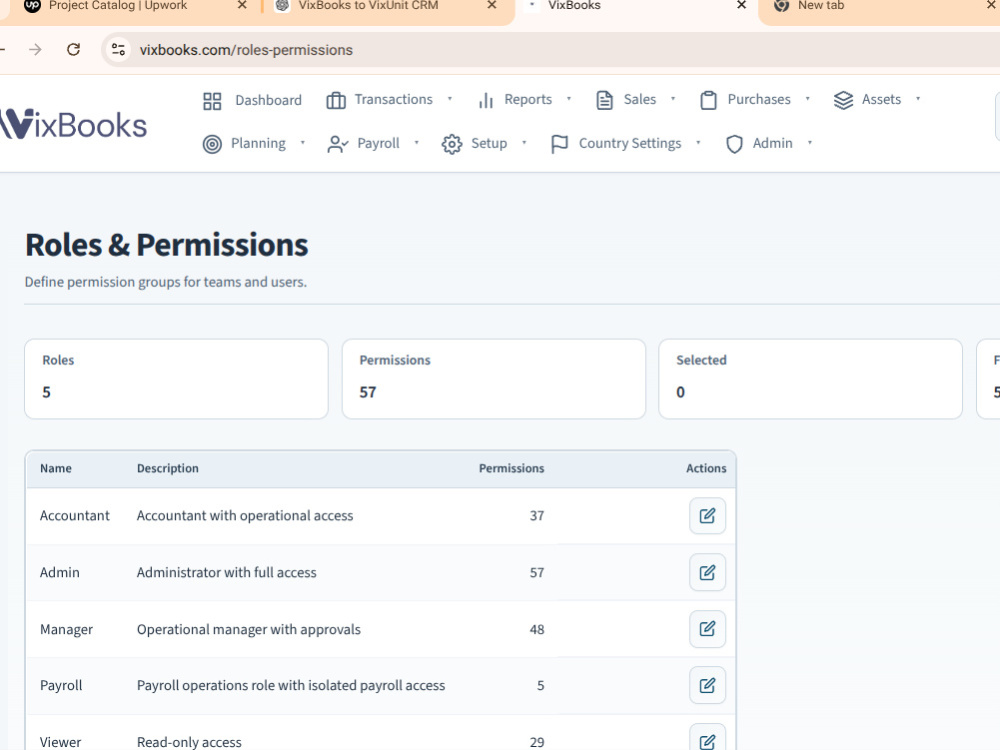Edit the Admin role
This screenshot has width=1000, height=750.
point(707,572)
